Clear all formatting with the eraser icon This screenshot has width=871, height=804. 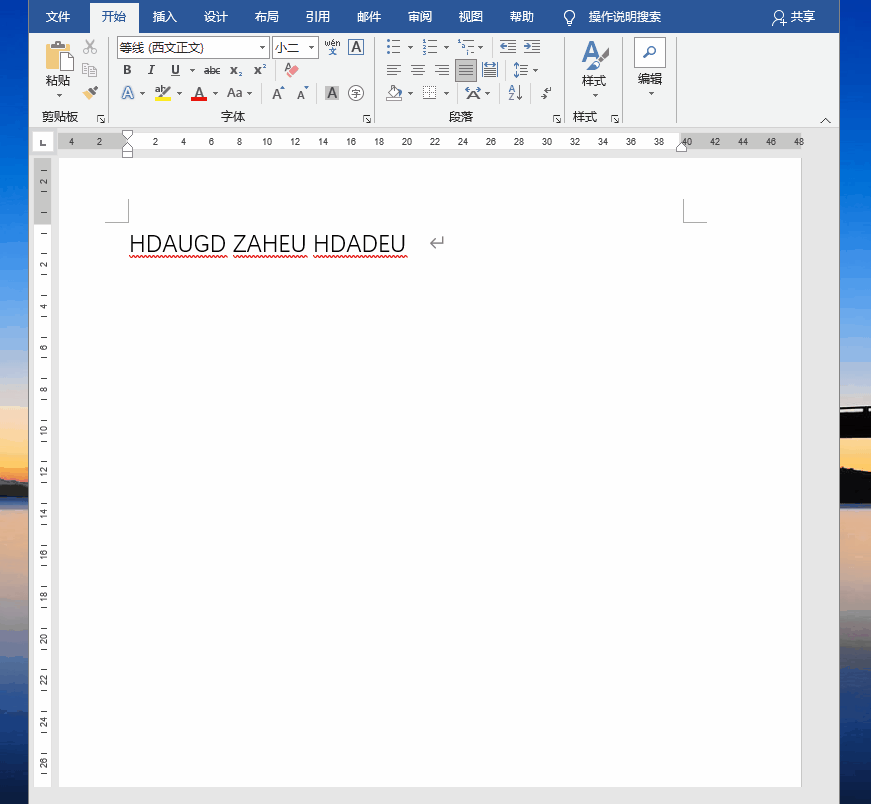point(291,70)
